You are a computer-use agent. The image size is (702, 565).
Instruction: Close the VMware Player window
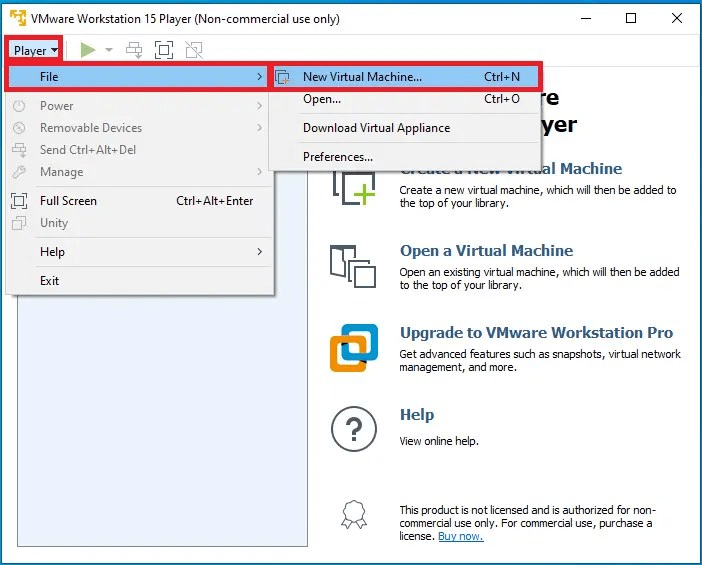[x=677, y=18]
